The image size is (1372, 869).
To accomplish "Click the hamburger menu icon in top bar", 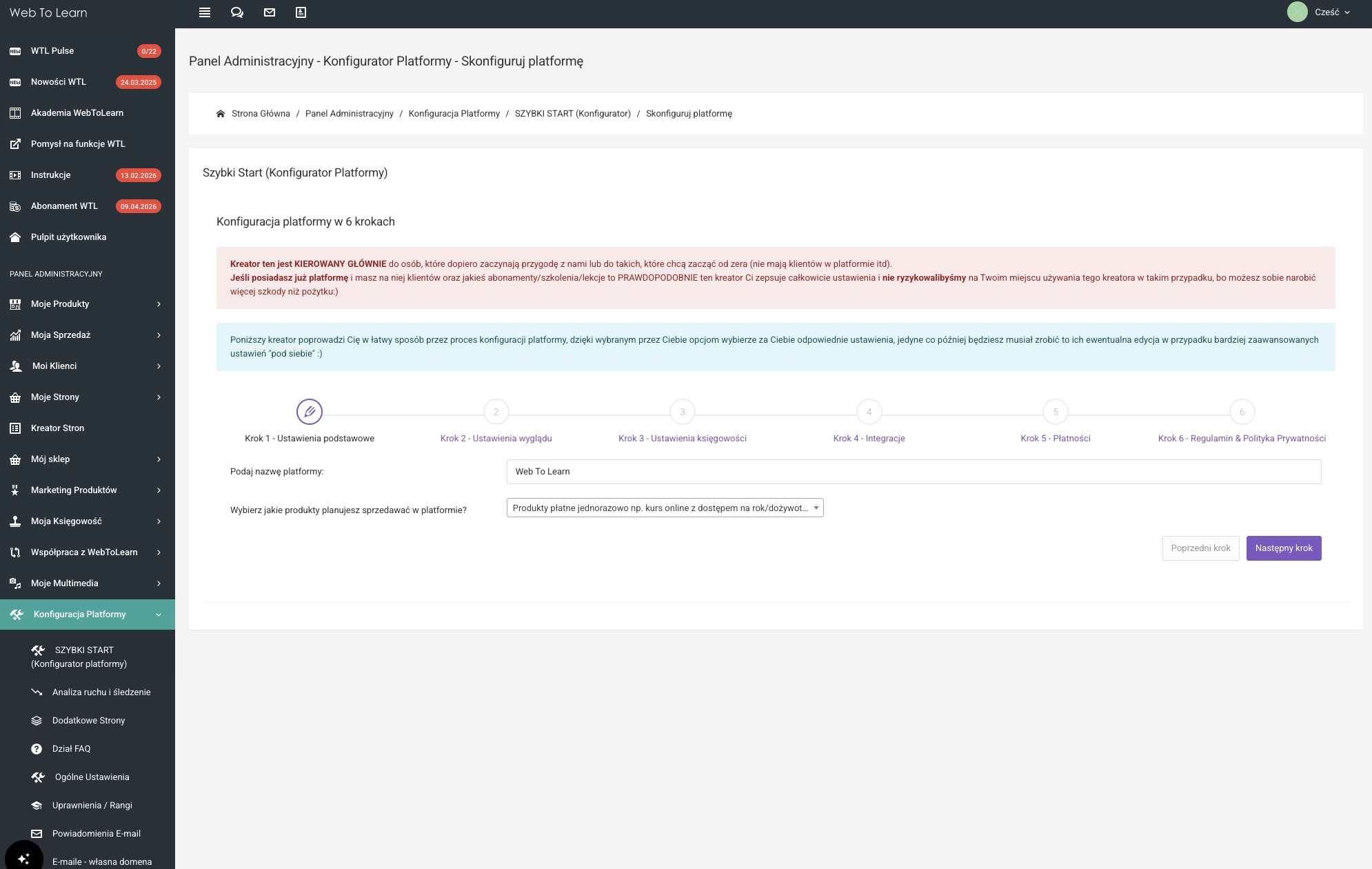I will pos(205,12).
